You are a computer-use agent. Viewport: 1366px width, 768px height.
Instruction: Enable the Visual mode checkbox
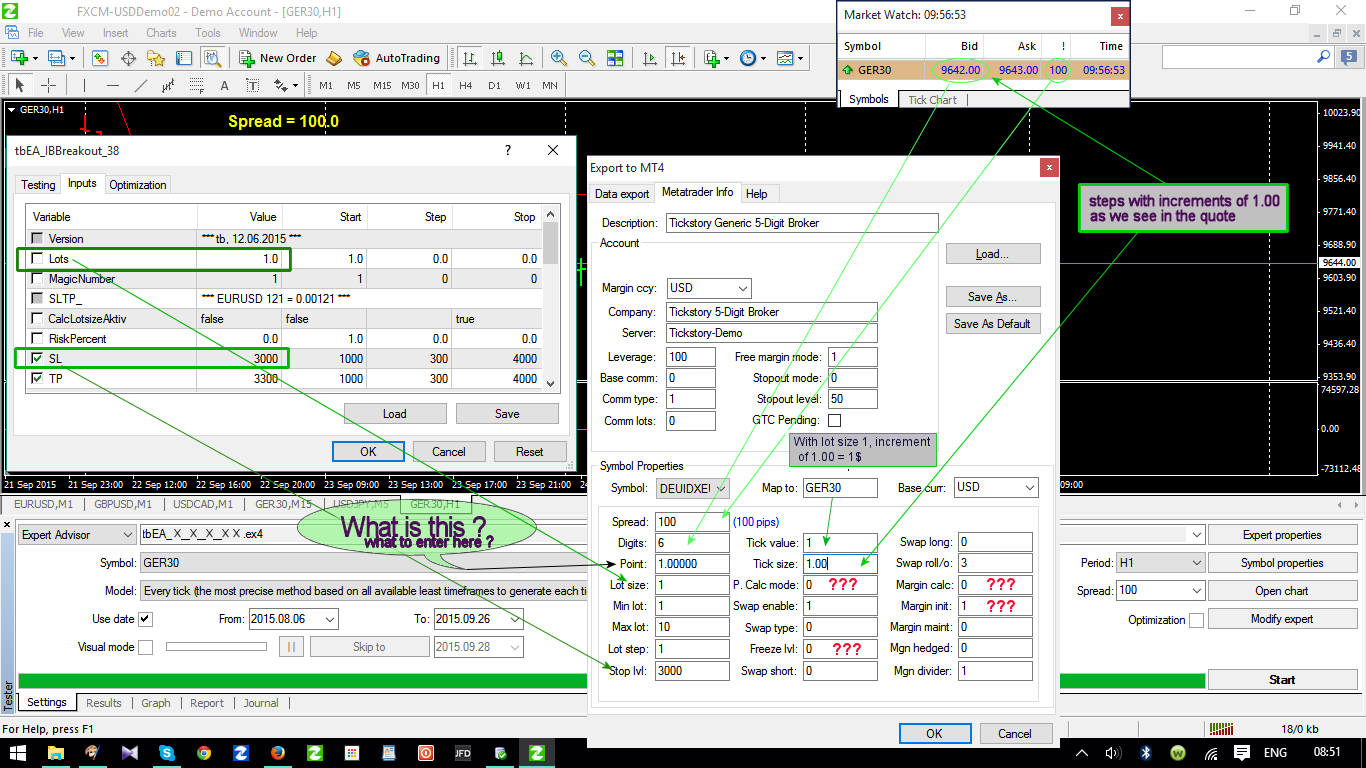pos(145,647)
